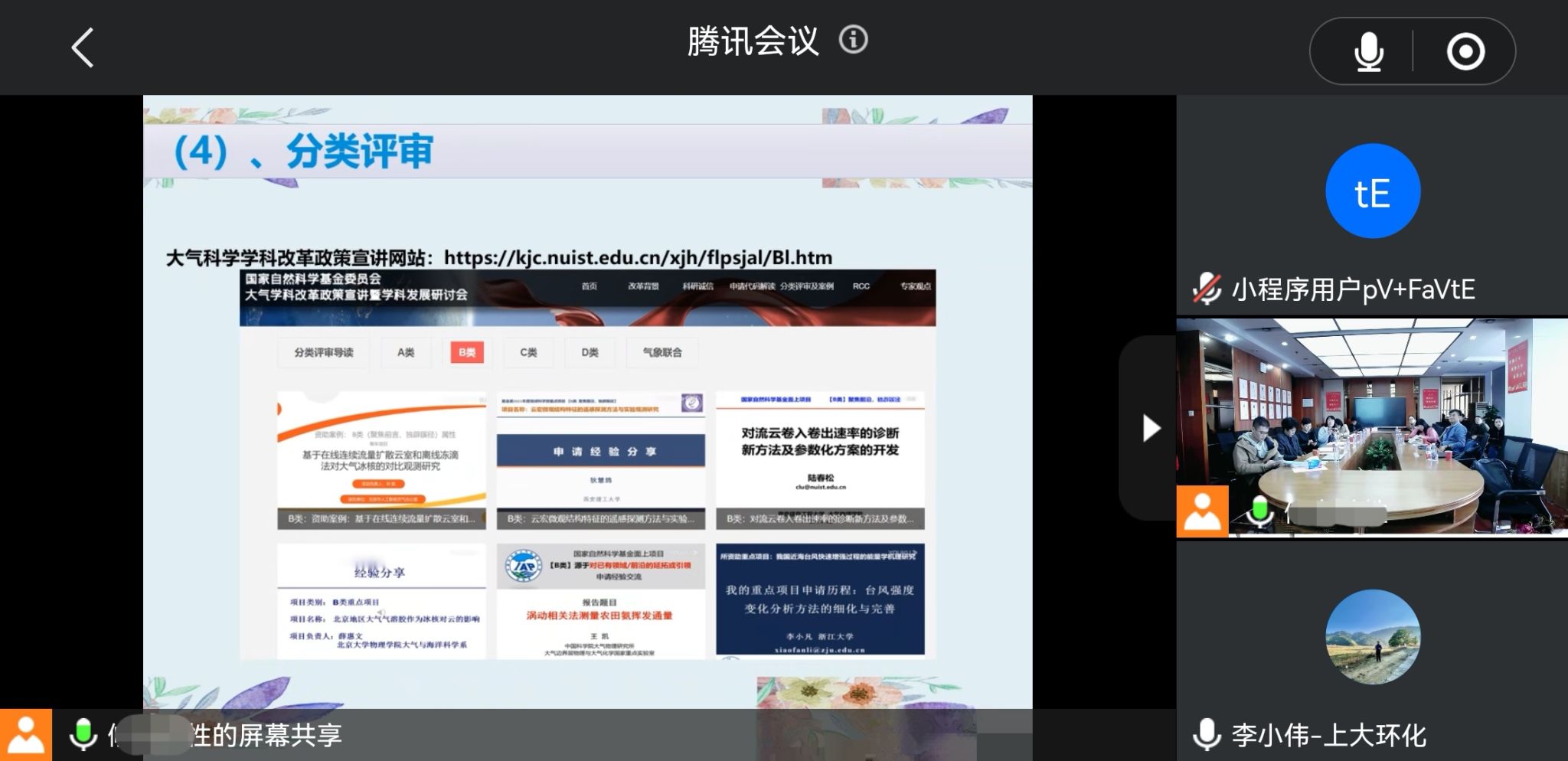This screenshot has width=1568, height=761.
Task: Tap mic icon beside 李小伟-上大环化
Action: (x=1207, y=735)
